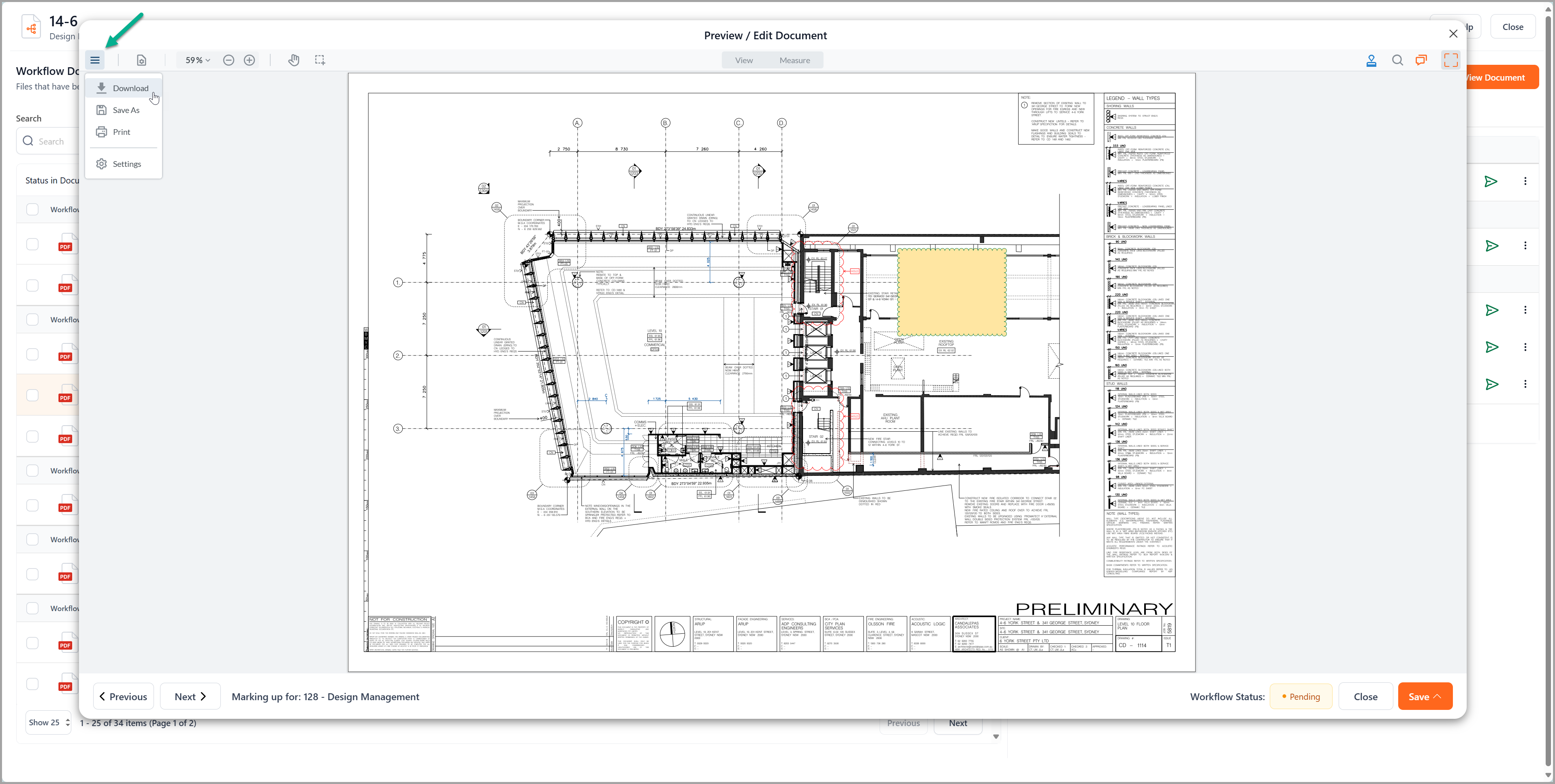
Task: Click the Status in Document column header
Action: [52, 181]
